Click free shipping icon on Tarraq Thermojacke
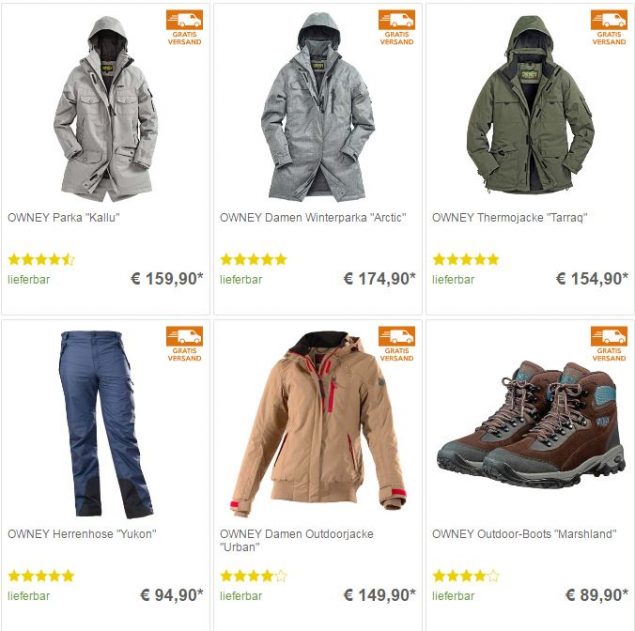The image size is (635, 631). [609, 28]
